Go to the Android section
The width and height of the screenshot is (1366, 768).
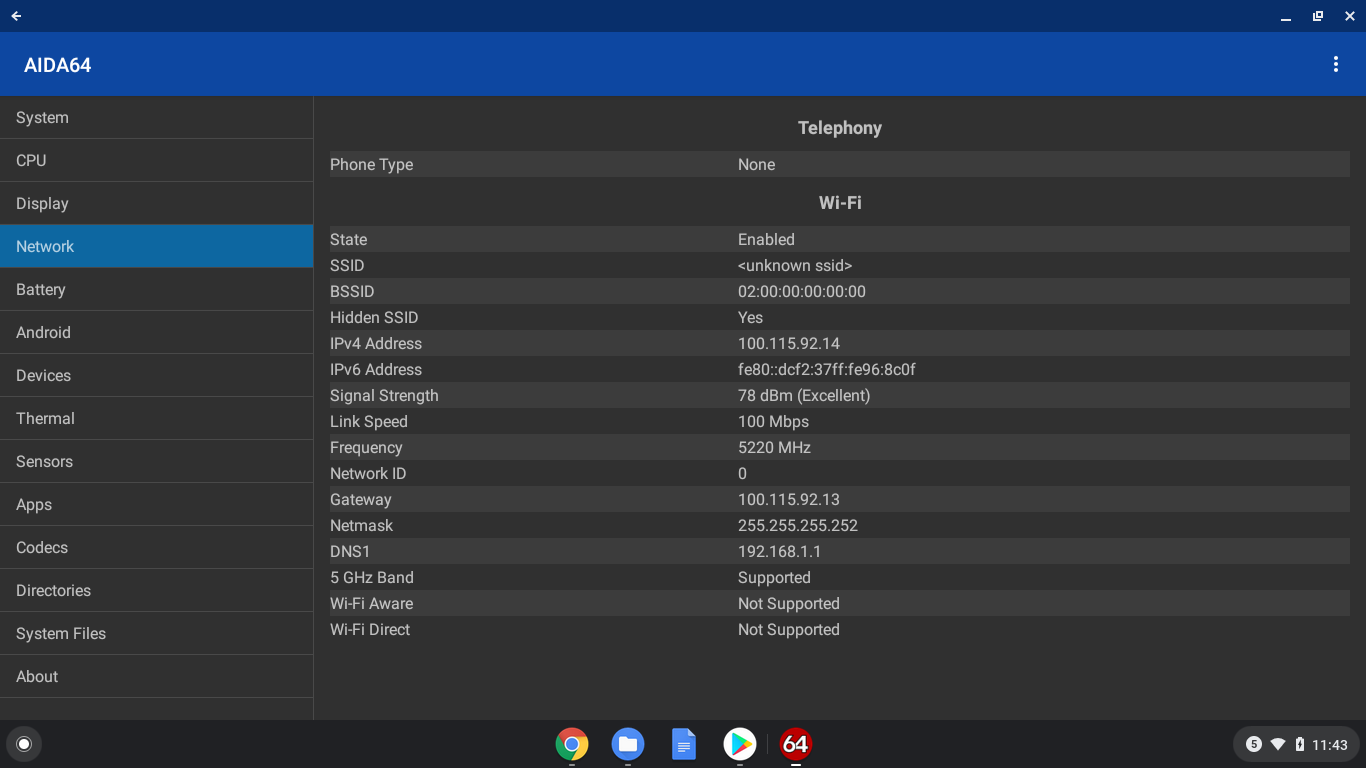click(x=157, y=332)
